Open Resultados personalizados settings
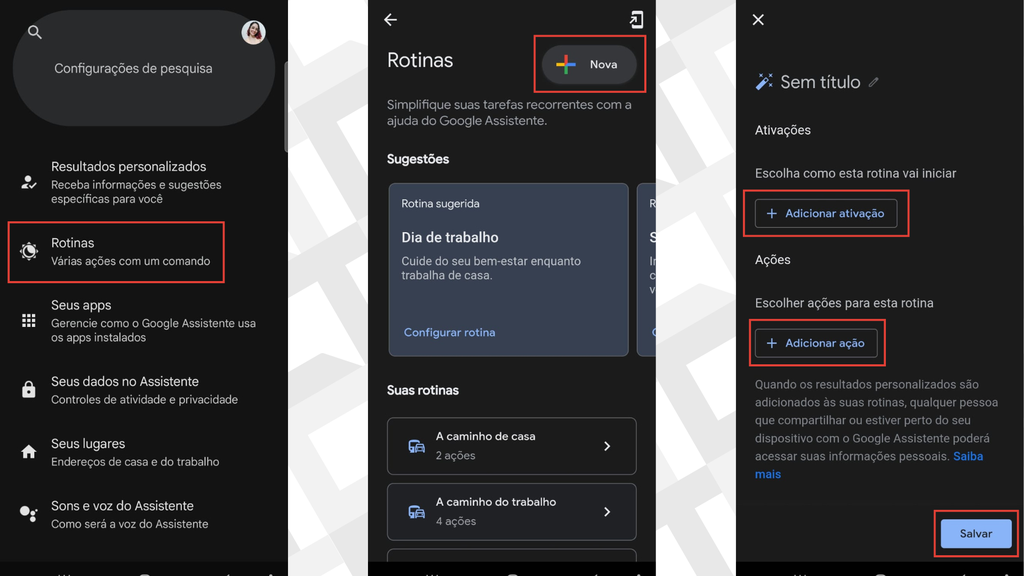 click(x=144, y=182)
